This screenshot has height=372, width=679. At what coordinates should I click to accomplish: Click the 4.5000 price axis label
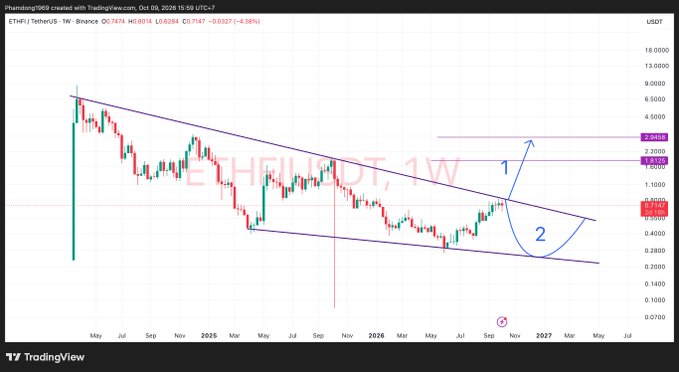[x=656, y=117]
